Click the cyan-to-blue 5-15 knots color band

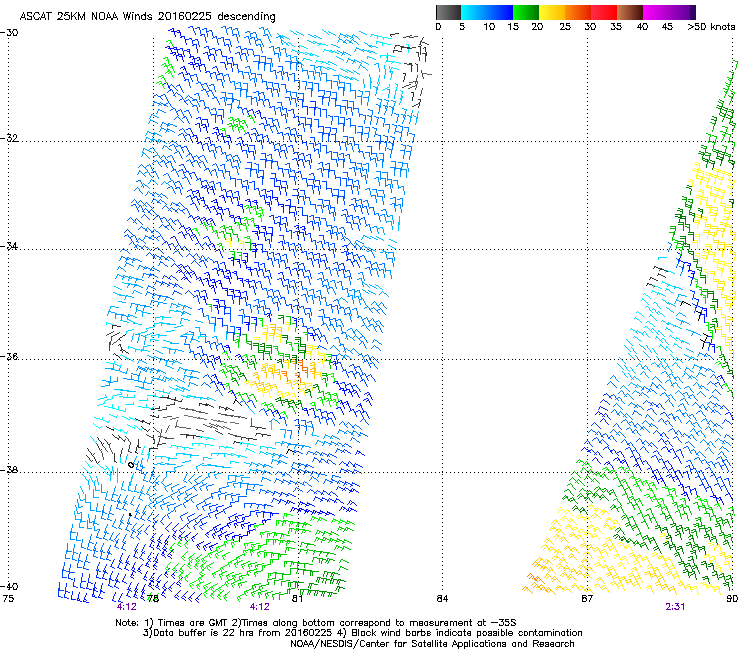pos(487,12)
